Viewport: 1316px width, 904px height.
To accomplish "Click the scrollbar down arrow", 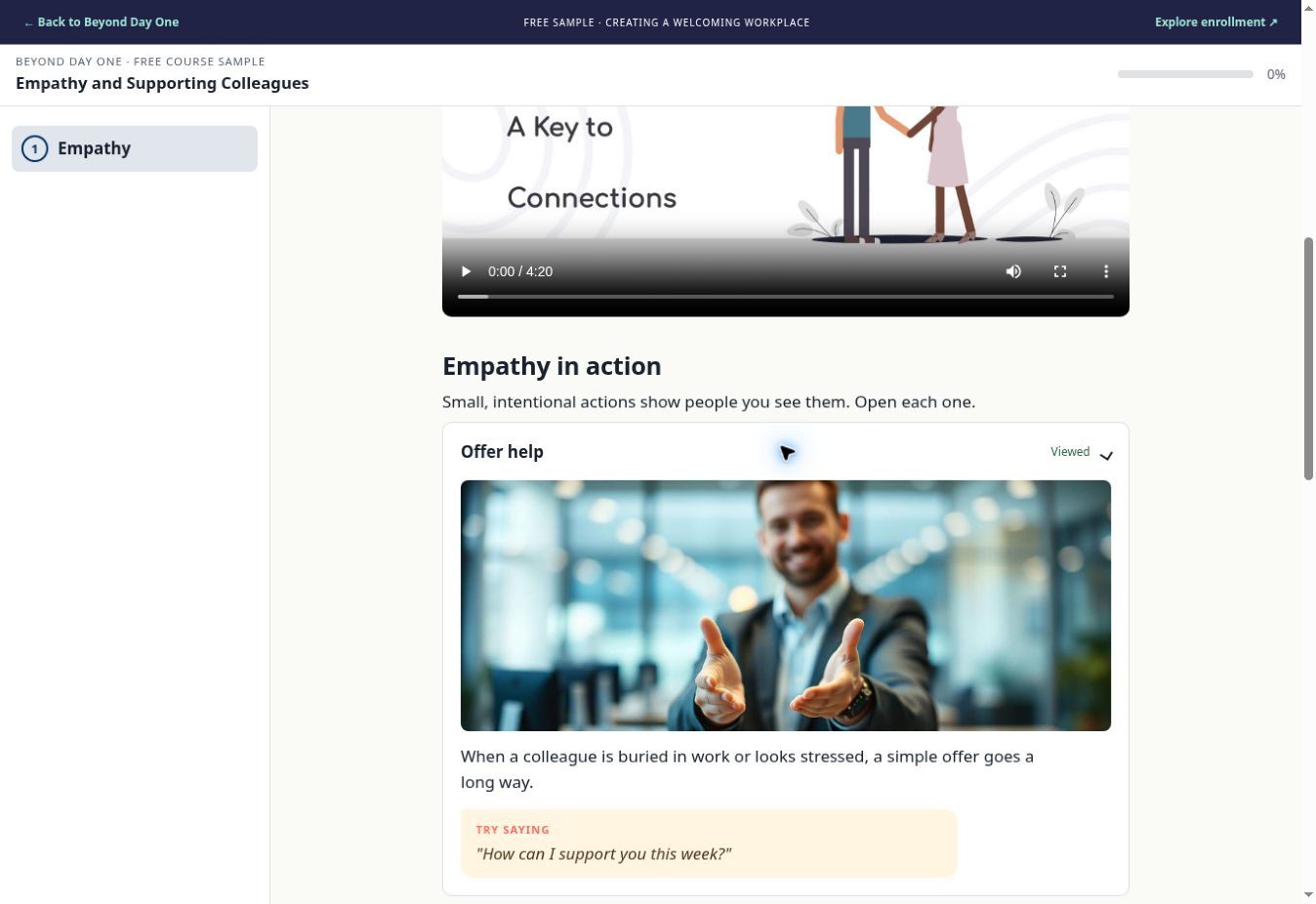I will click(x=1308, y=894).
